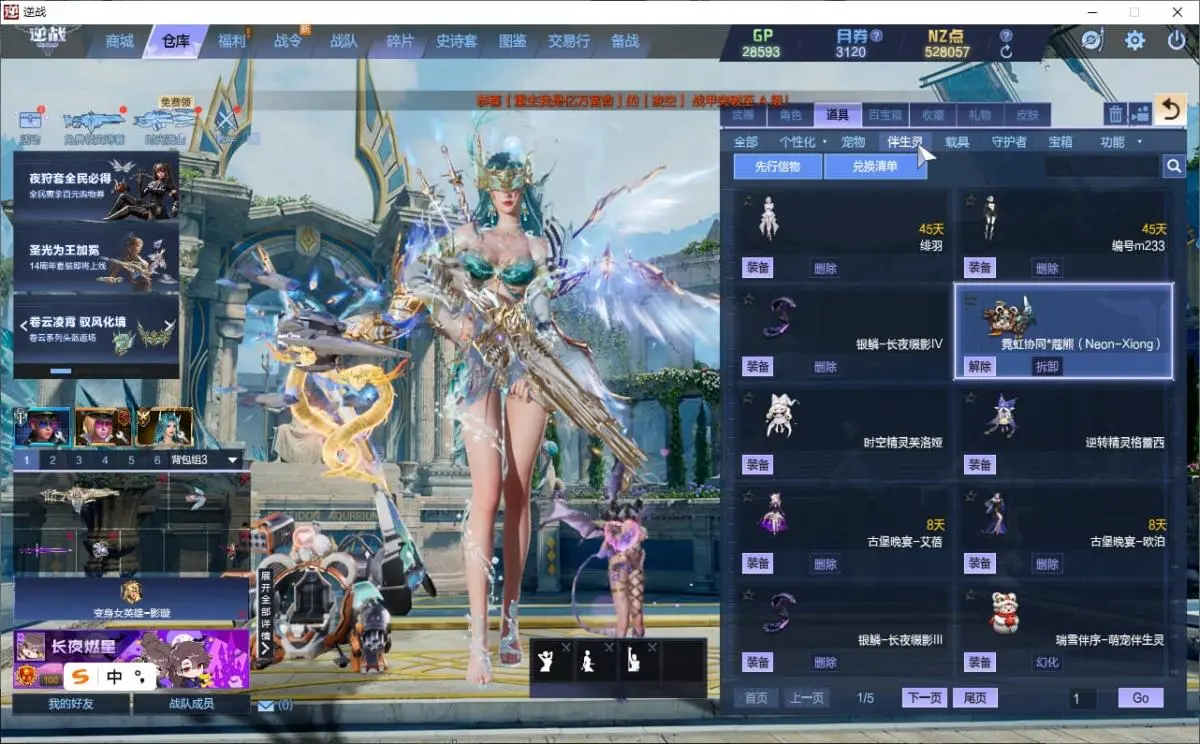
Task: Toggle favorite star for 古堡晚宴-欧泊
Action: click(x=968, y=494)
